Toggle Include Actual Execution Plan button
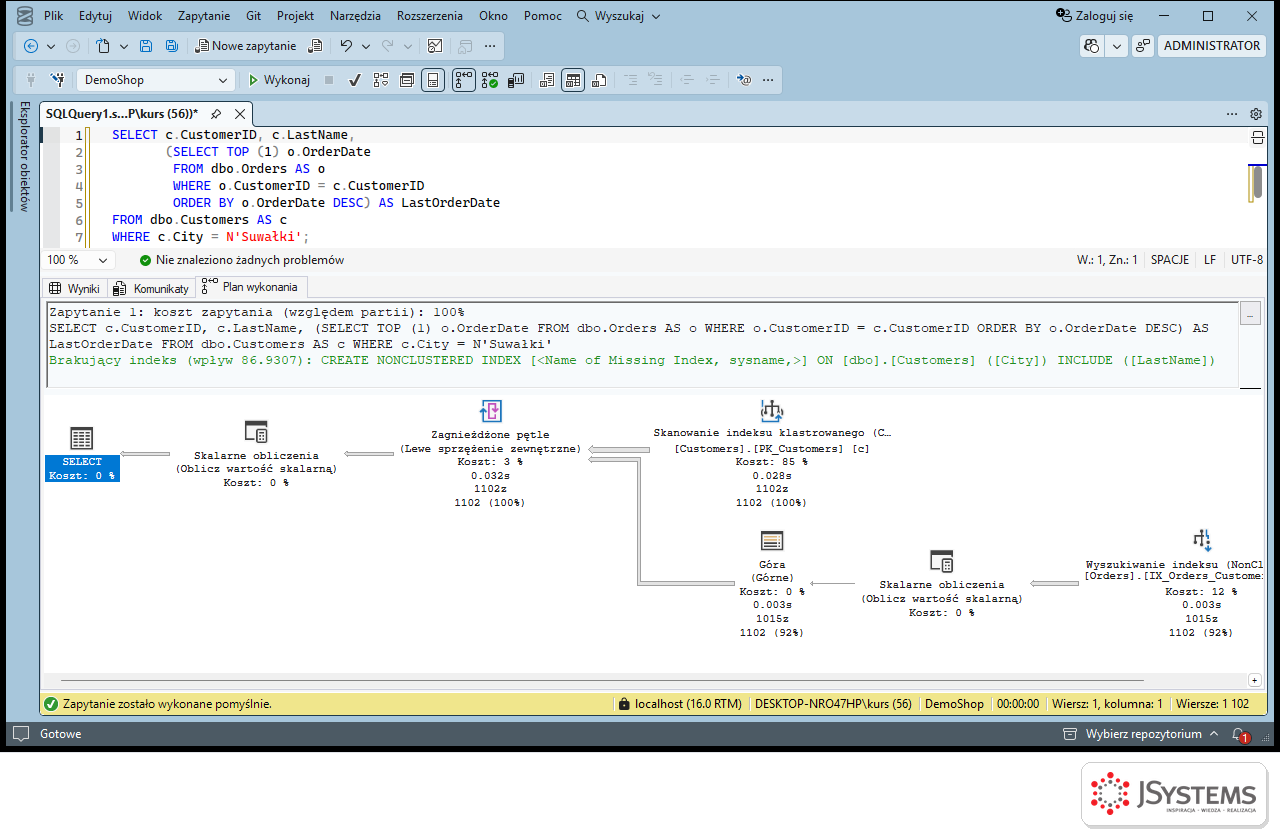Viewport: 1280px width, 835px height. click(463, 80)
